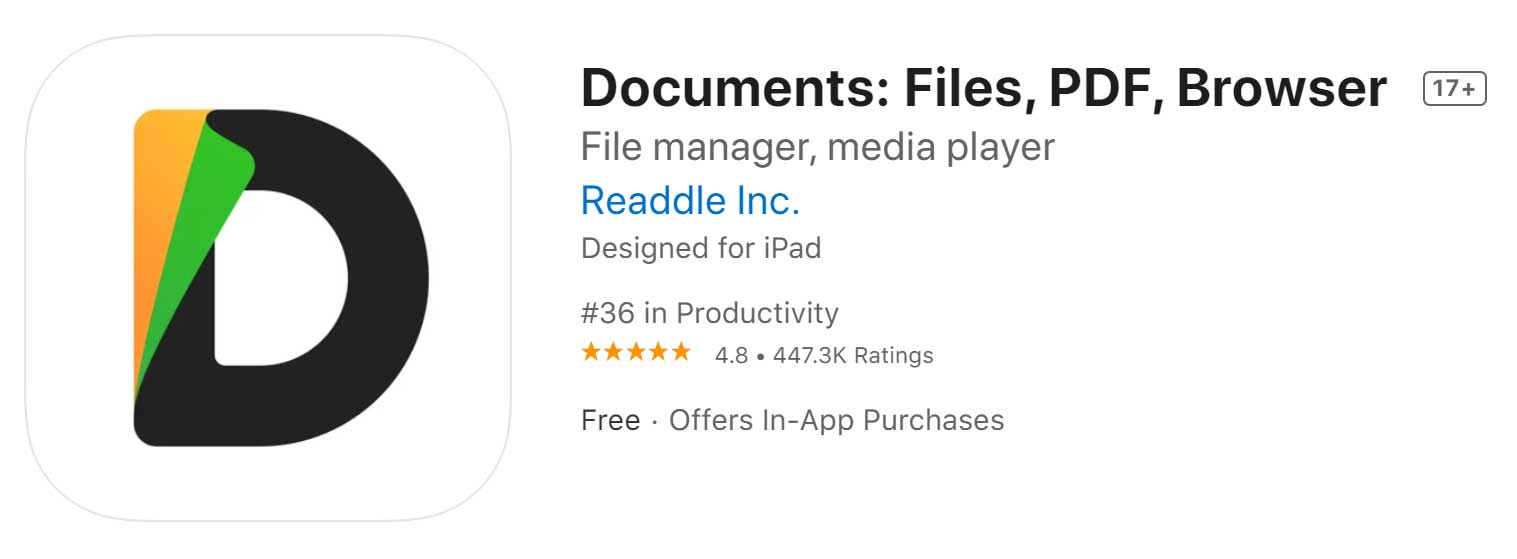Open the #36 in Productivity ranking
This screenshot has height=559, width=1517.
click(709, 313)
